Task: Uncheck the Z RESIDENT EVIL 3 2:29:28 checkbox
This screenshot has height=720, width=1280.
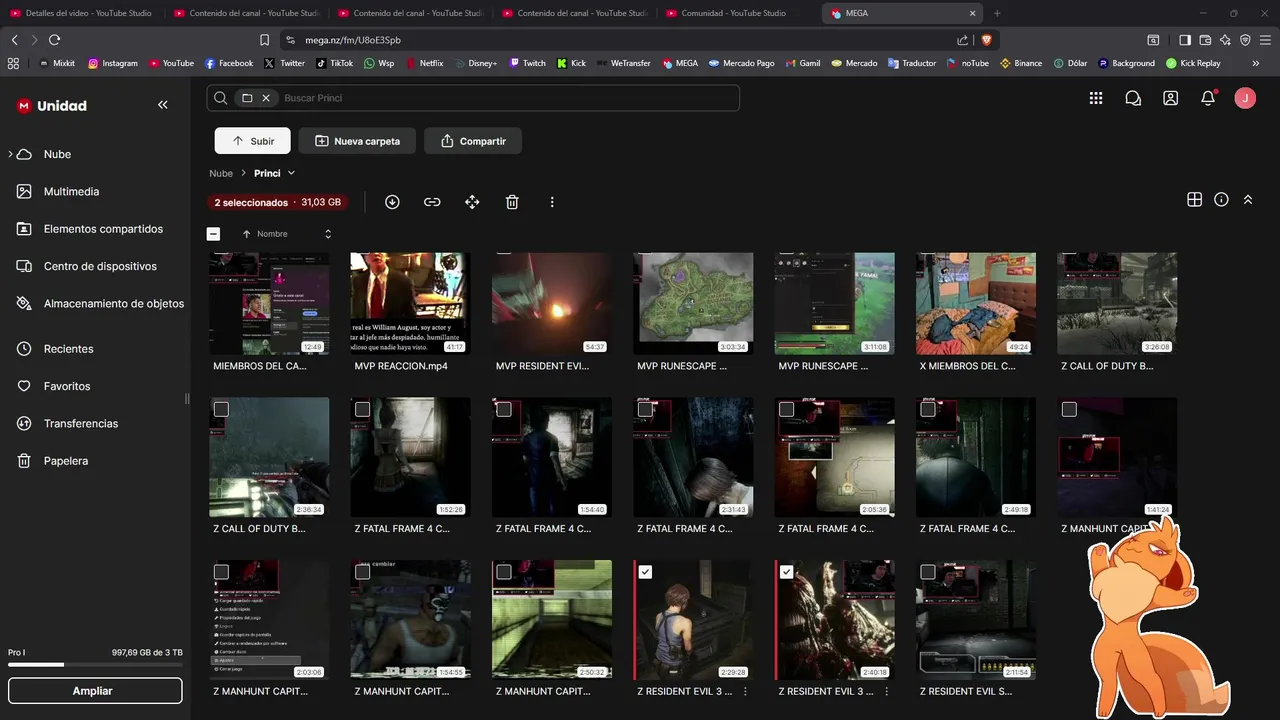Action: point(645,572)
